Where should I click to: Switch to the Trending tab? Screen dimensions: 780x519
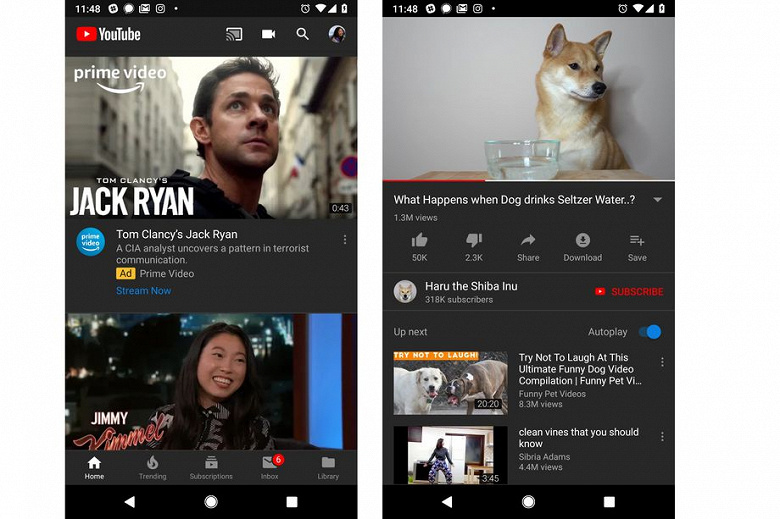(152, 468)
